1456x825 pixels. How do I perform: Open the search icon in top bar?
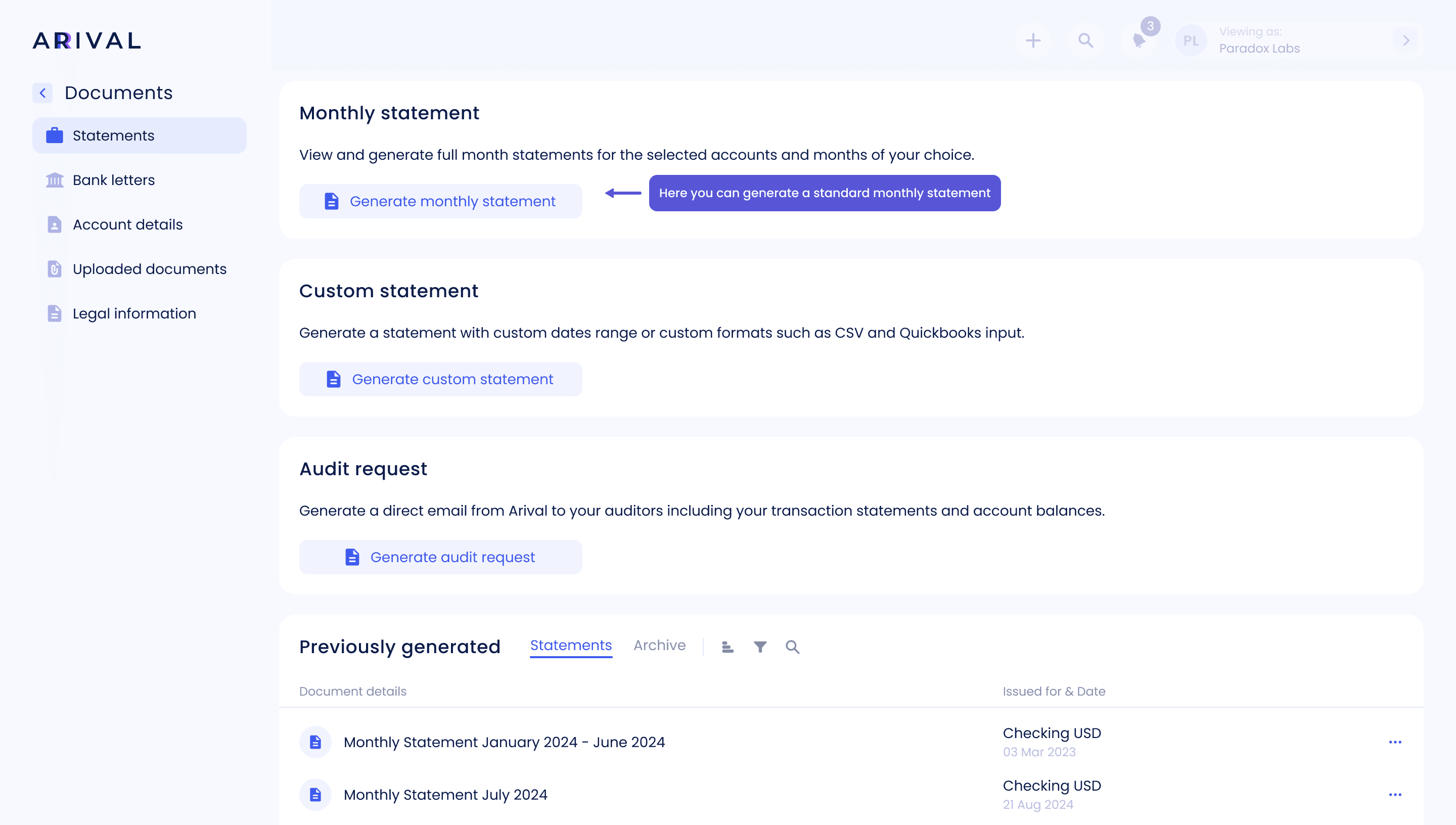pos(1085,40)
